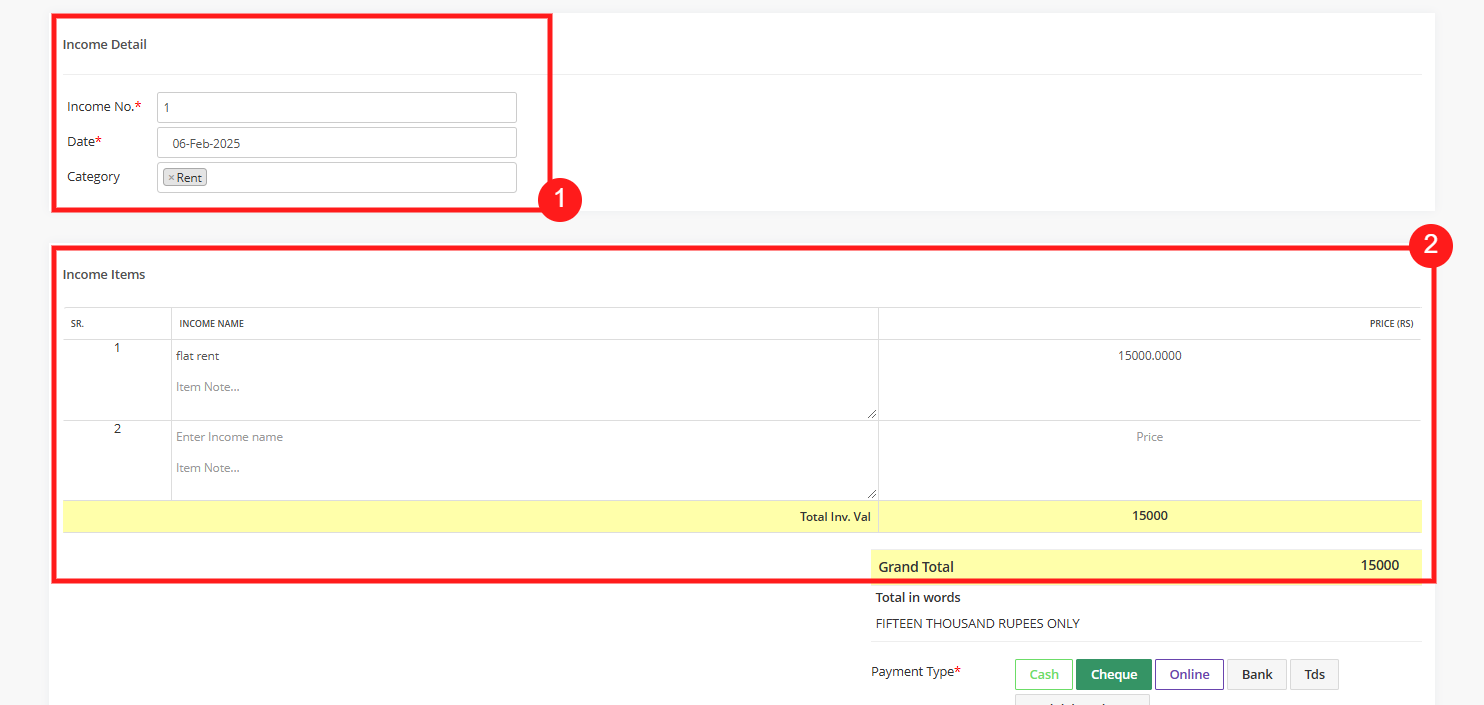
Task: Click resize handle of second row's note box
Action: click(x=872, y=493)
